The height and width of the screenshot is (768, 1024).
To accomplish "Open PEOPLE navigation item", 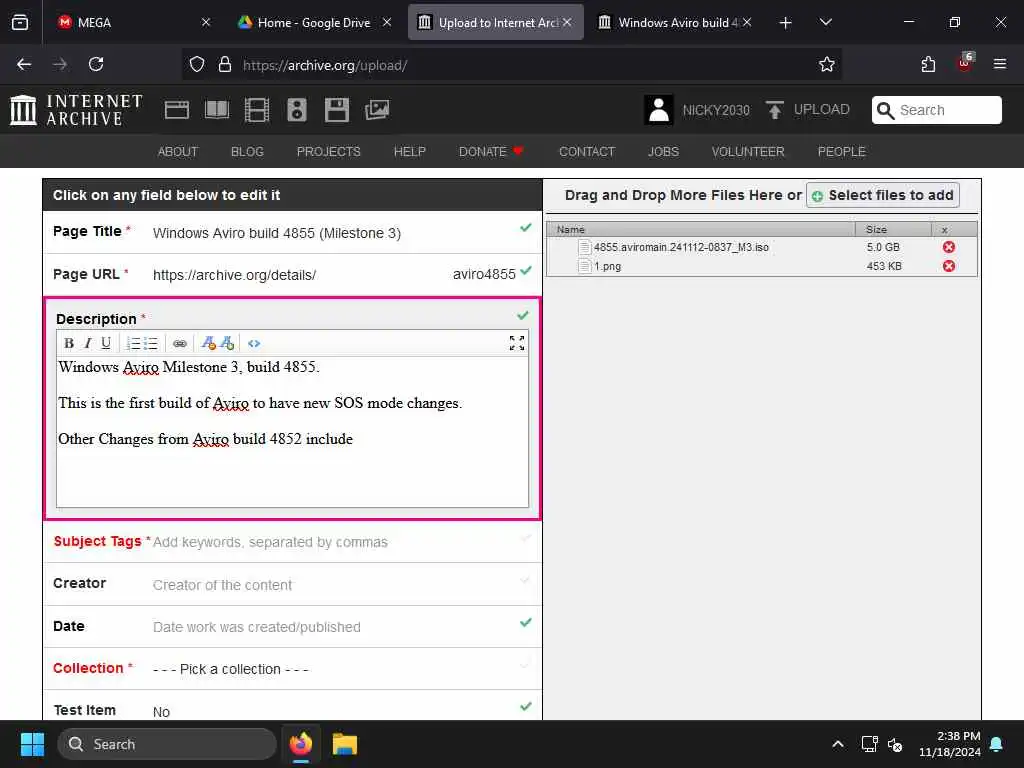I will pos(842,152).
